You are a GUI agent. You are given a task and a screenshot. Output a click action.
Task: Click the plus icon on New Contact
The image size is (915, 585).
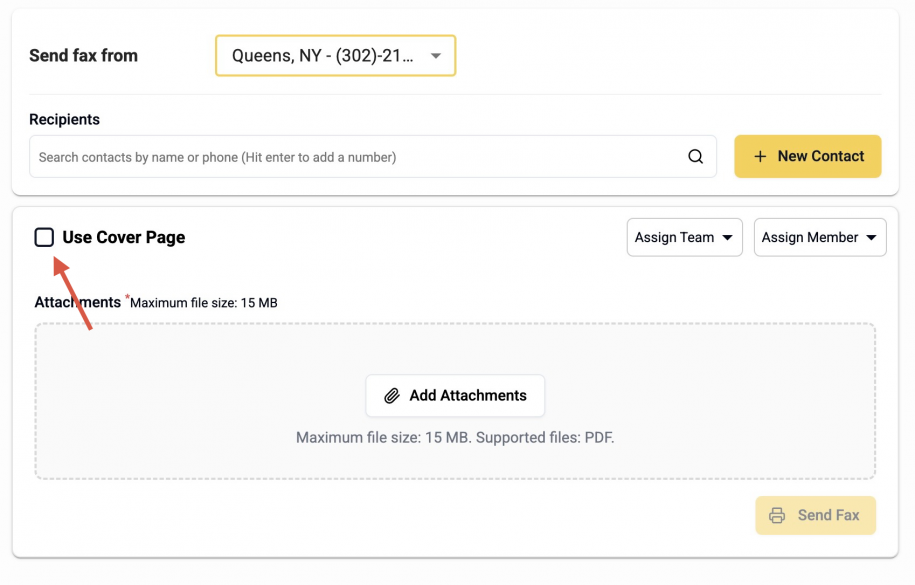(760, 157)
